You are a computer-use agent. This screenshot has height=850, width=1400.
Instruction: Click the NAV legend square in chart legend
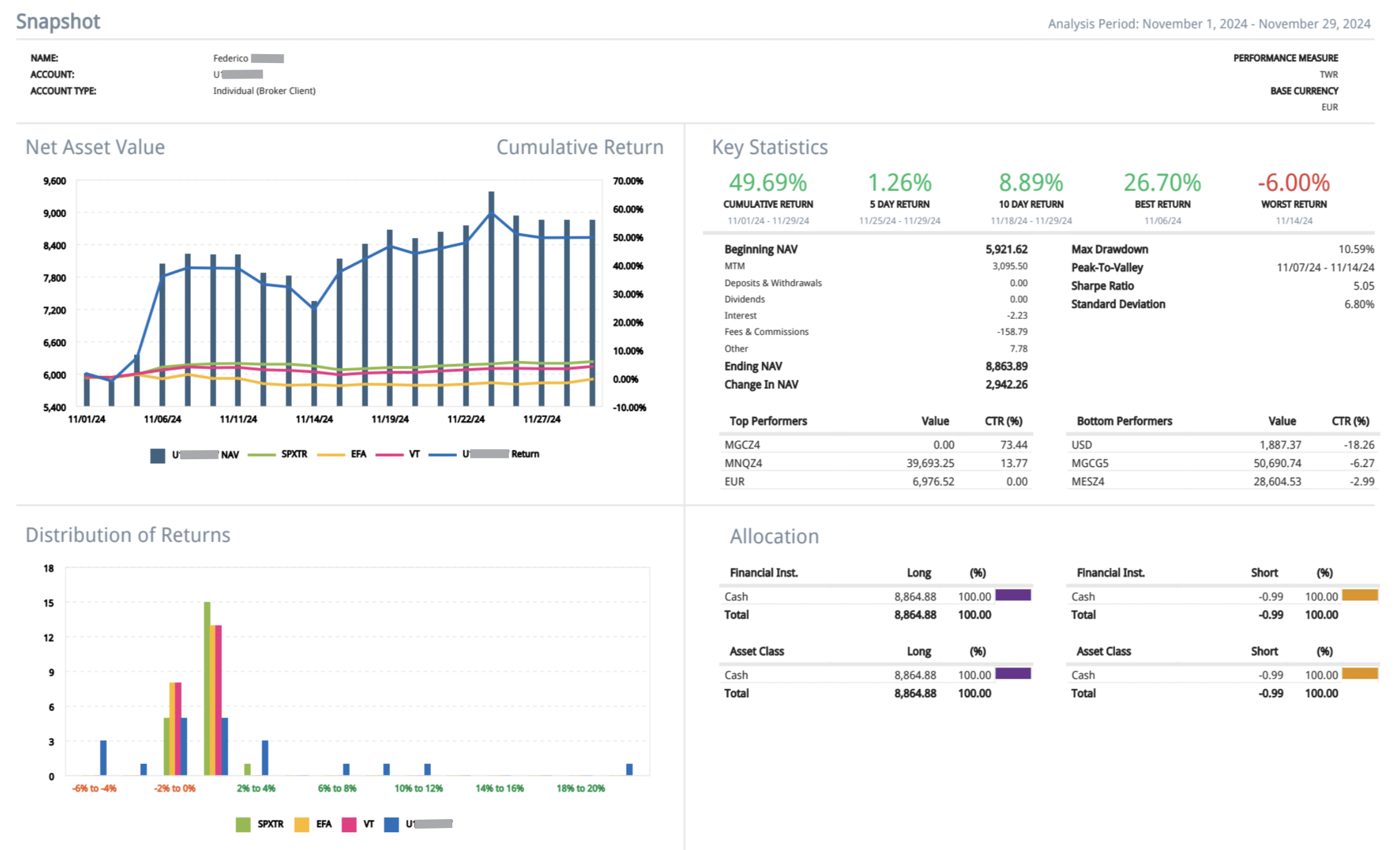point(158,455)
